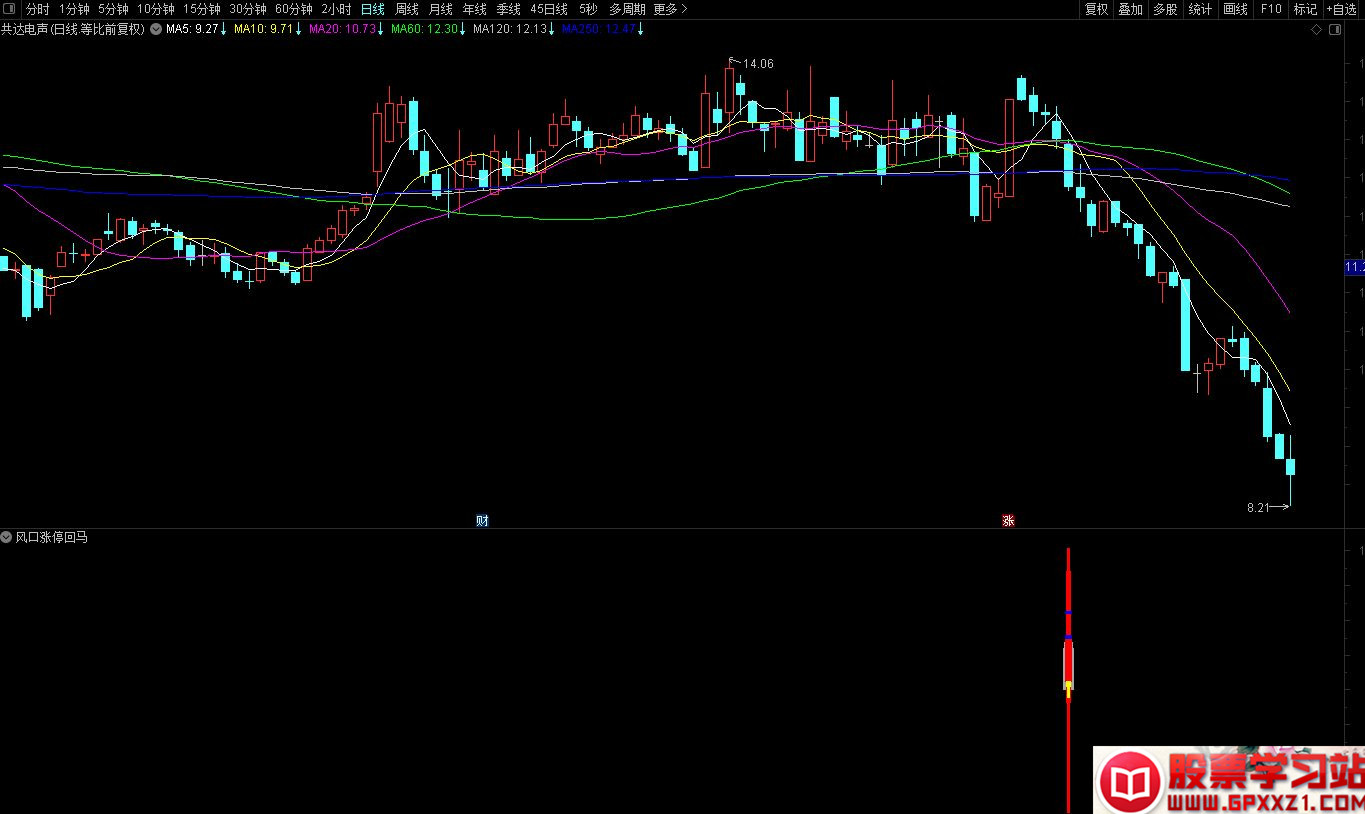
Task: Switch to 月线 monthly chart
Action: pos(441,9)
